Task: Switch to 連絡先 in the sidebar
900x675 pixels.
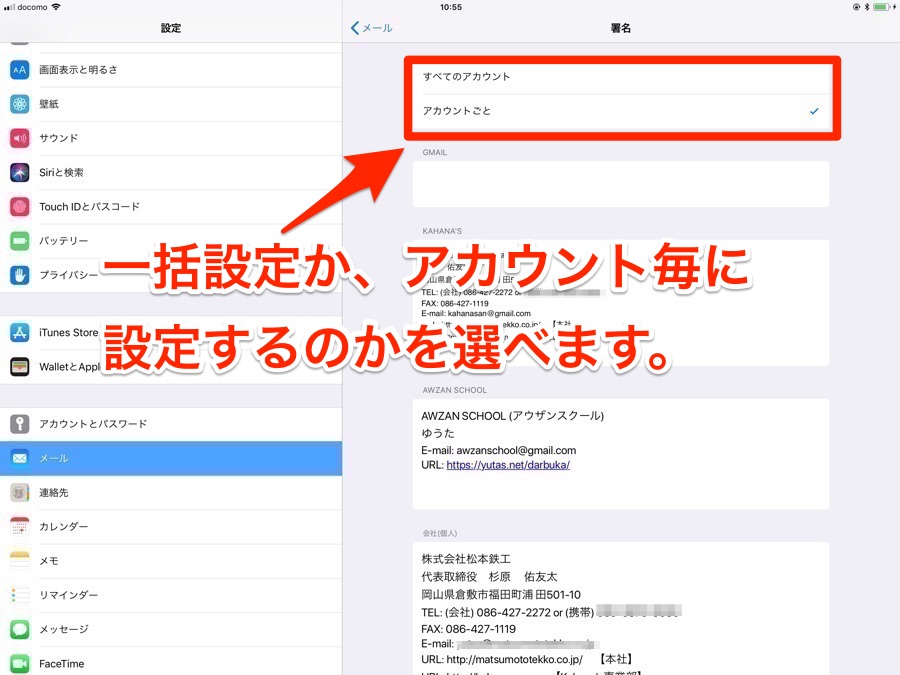Action: (170, 492)
